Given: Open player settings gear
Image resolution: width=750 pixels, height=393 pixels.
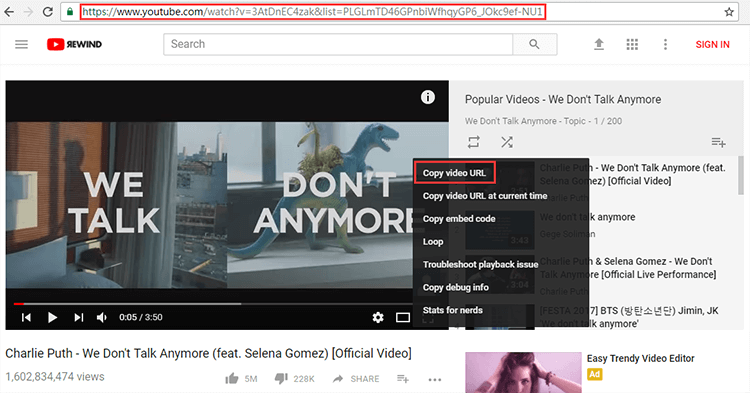Looking at the screenshot, I should 378,317.
